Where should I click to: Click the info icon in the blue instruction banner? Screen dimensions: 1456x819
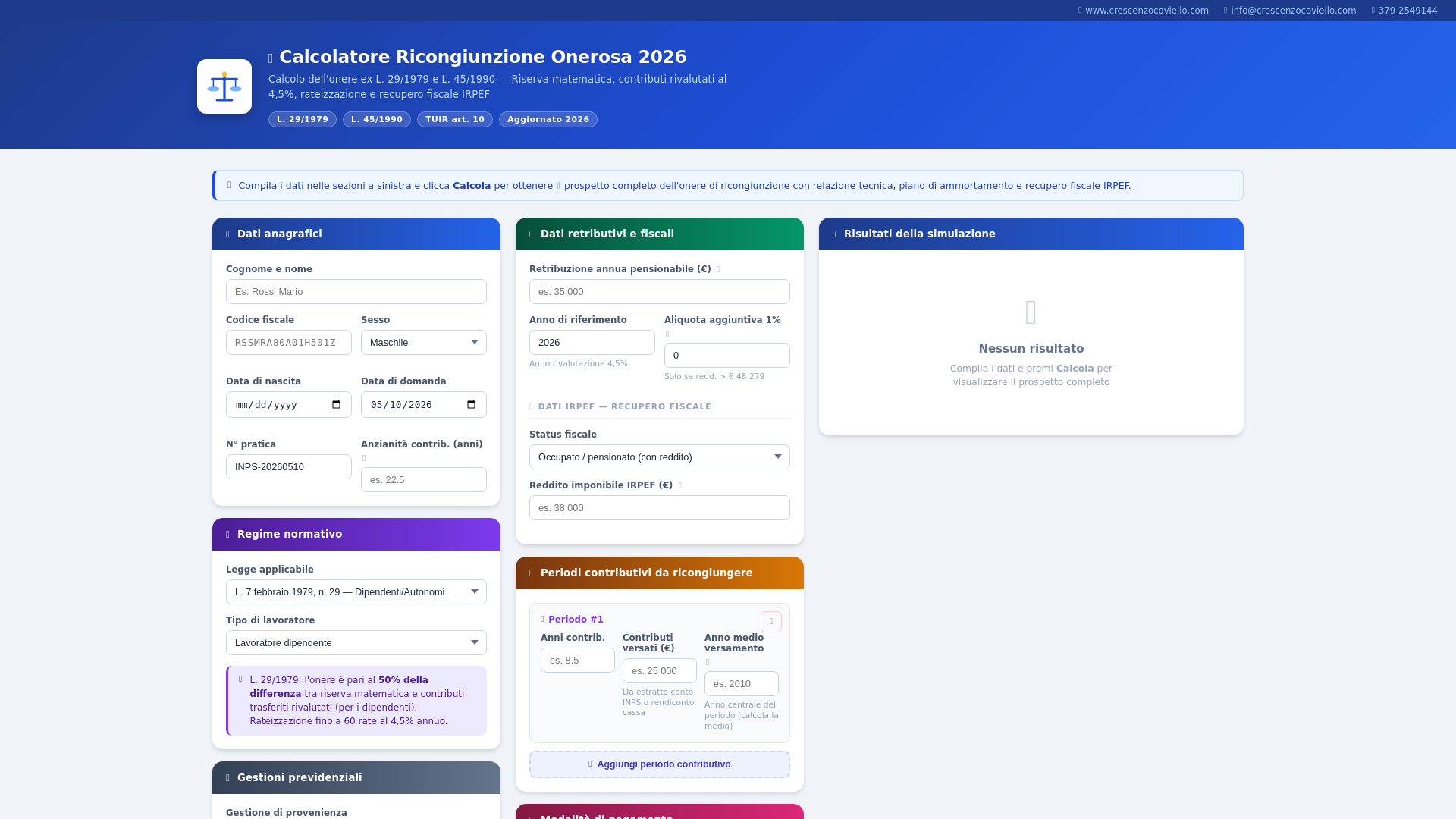point(229,185)
